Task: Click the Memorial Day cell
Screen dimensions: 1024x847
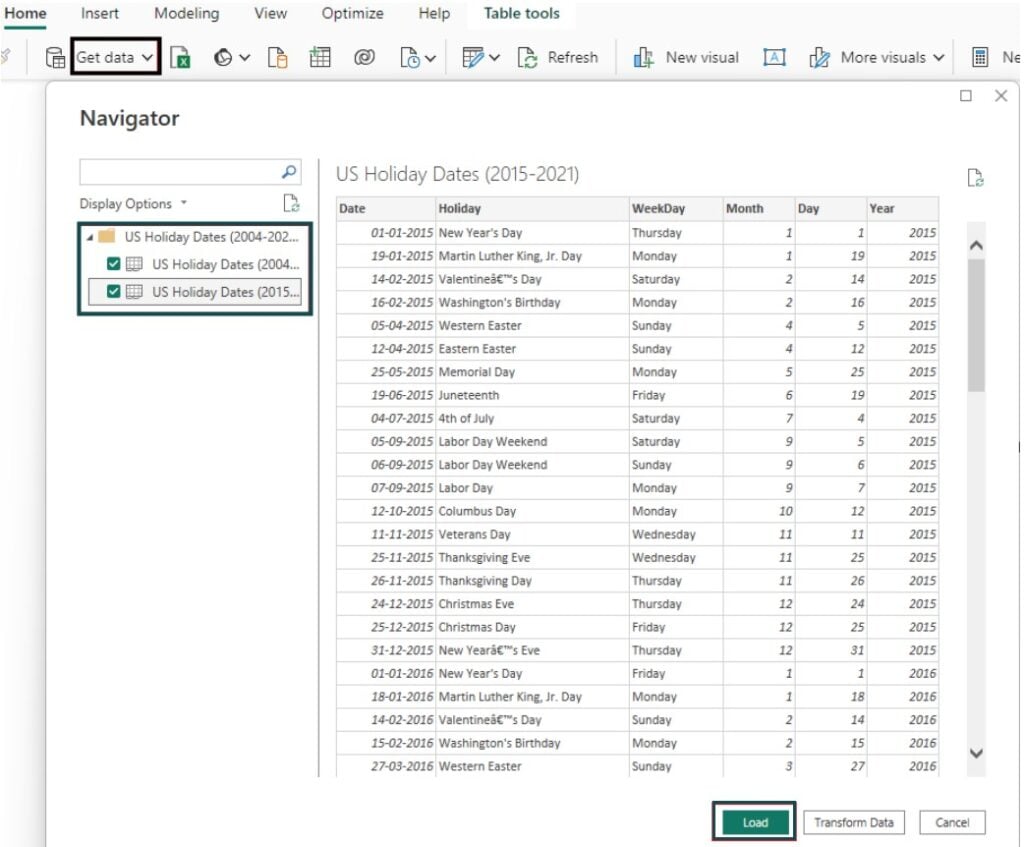Action: [532, 372]
